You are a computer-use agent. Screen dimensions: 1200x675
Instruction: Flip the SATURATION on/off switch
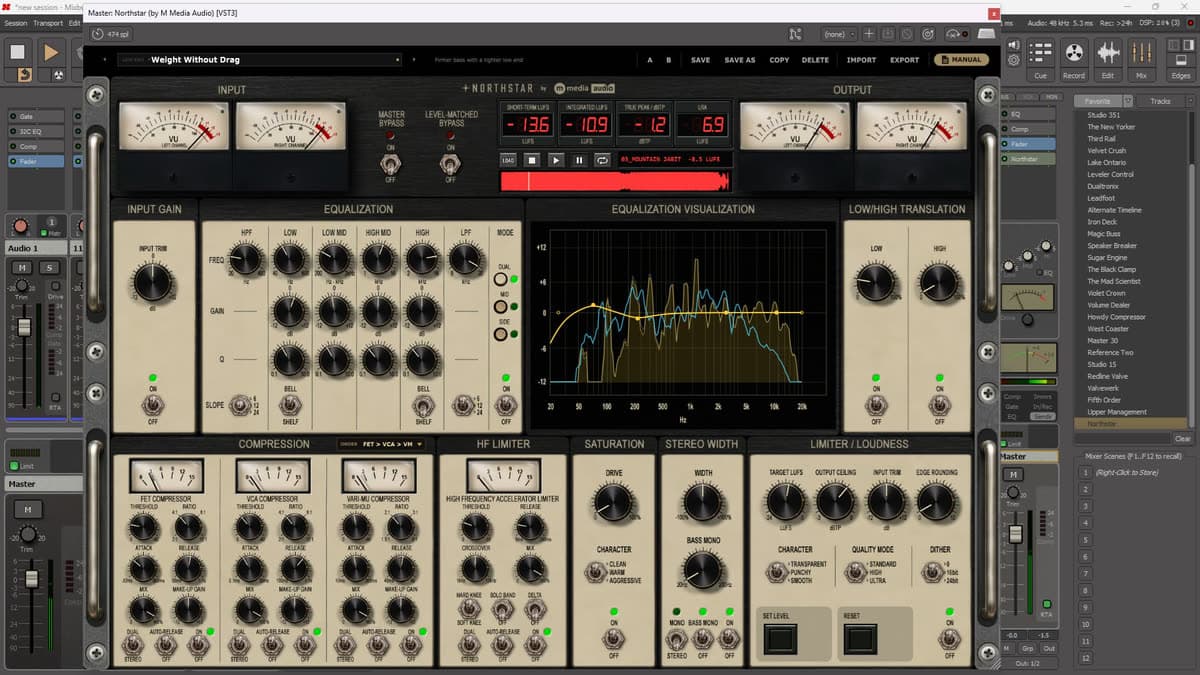(x=614, y=638)
